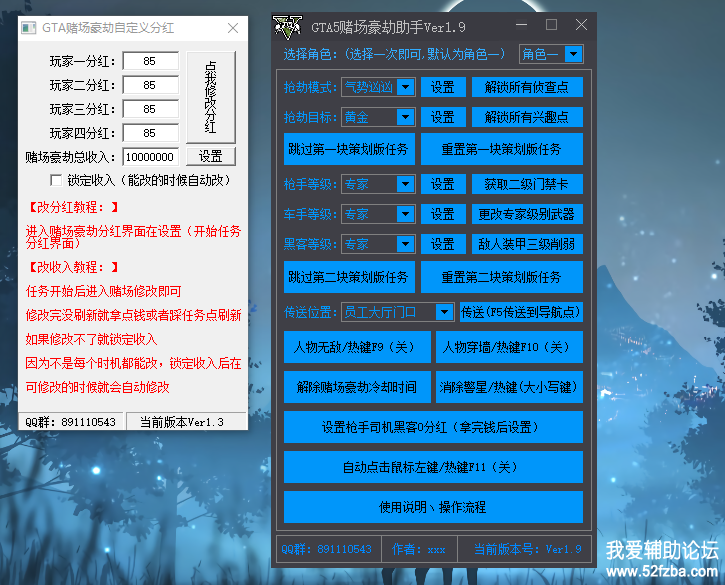Click 传送(F5传送到导航点) button
This screenshot has width=725, height=585.
(521, 312)
